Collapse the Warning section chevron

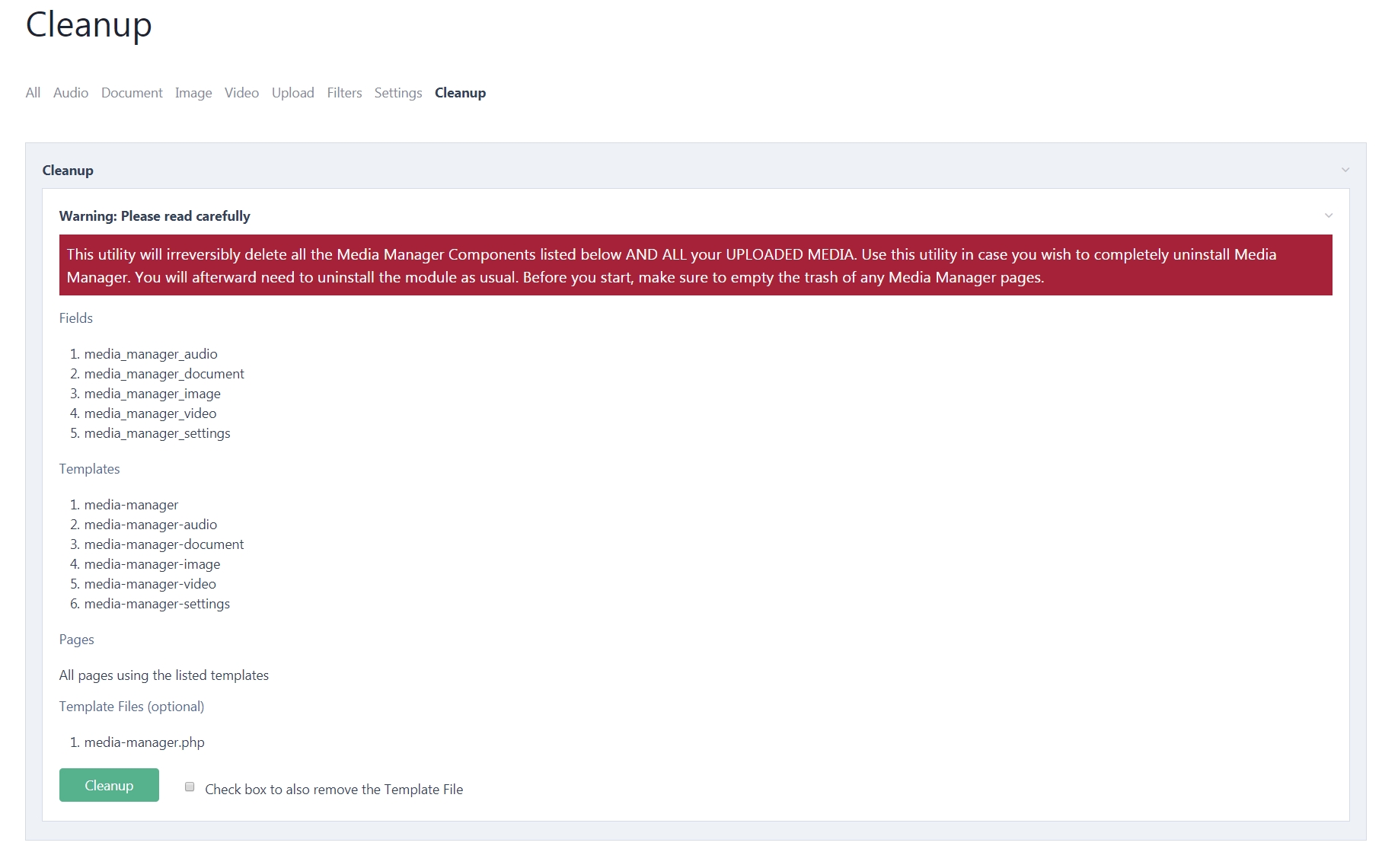click(1329, 215)
